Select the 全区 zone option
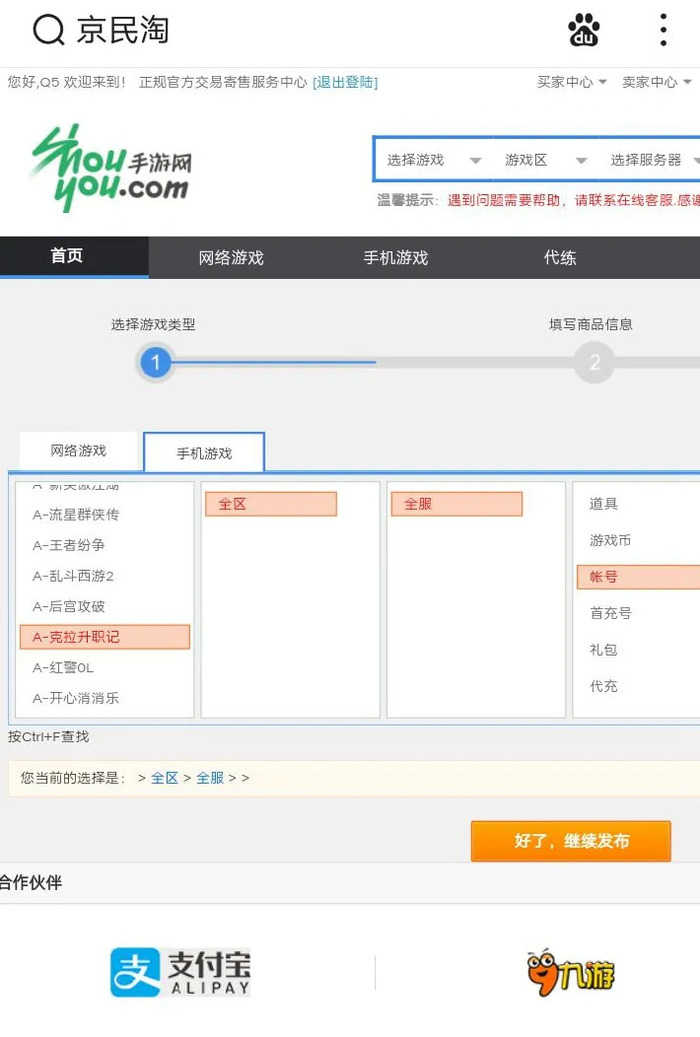700x1037 pixels. (271, 504)
